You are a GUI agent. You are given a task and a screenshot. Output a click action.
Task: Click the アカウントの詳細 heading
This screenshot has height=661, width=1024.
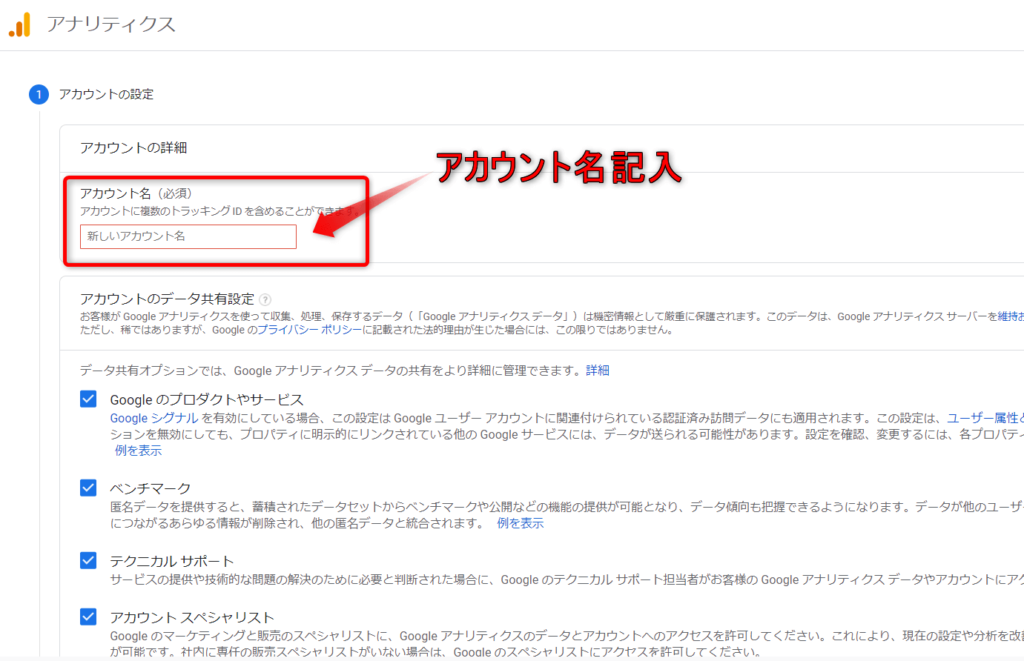point(133,148)
